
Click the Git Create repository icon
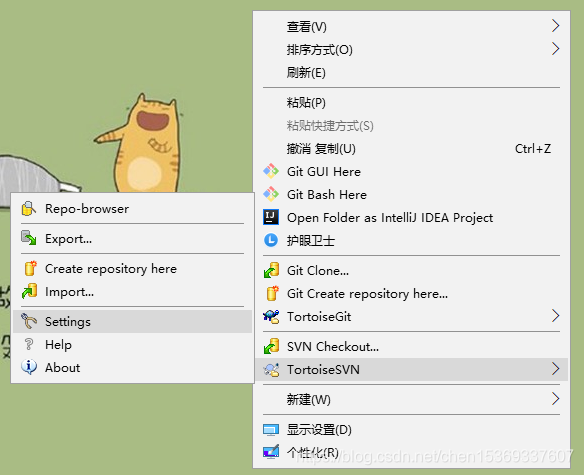pos(272,294)
